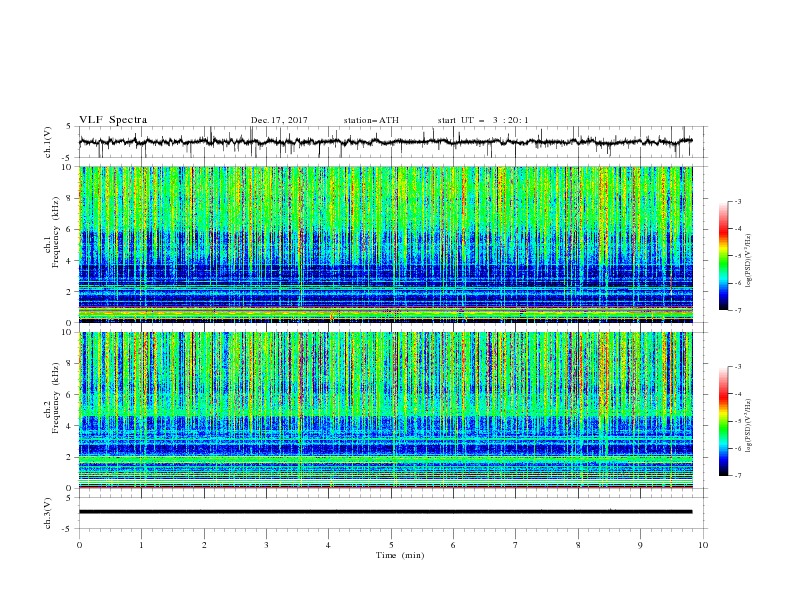
Task: Click the "start UT = 3 : 20: 1" label
Action: (483, 120)
